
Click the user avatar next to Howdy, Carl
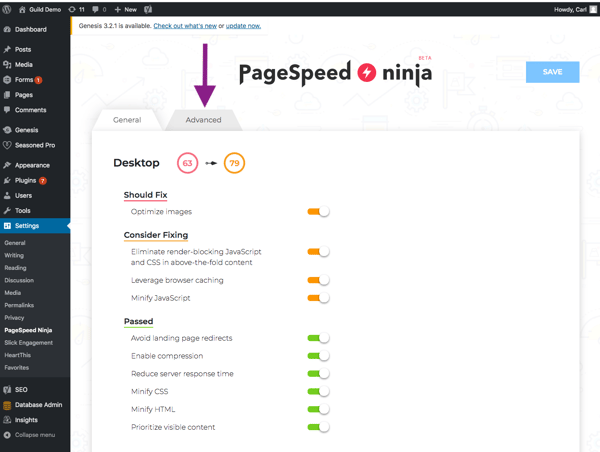(x=593, y=10)
